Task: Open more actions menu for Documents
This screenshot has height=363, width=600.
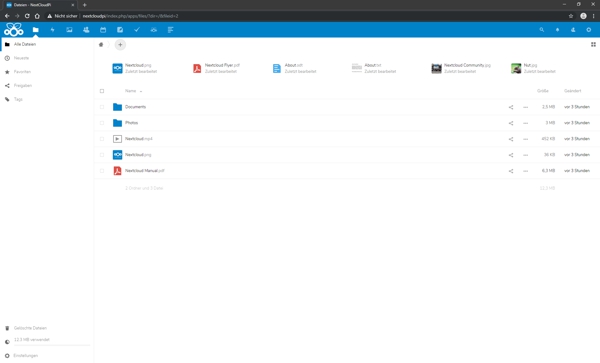Action: point(525,107)
